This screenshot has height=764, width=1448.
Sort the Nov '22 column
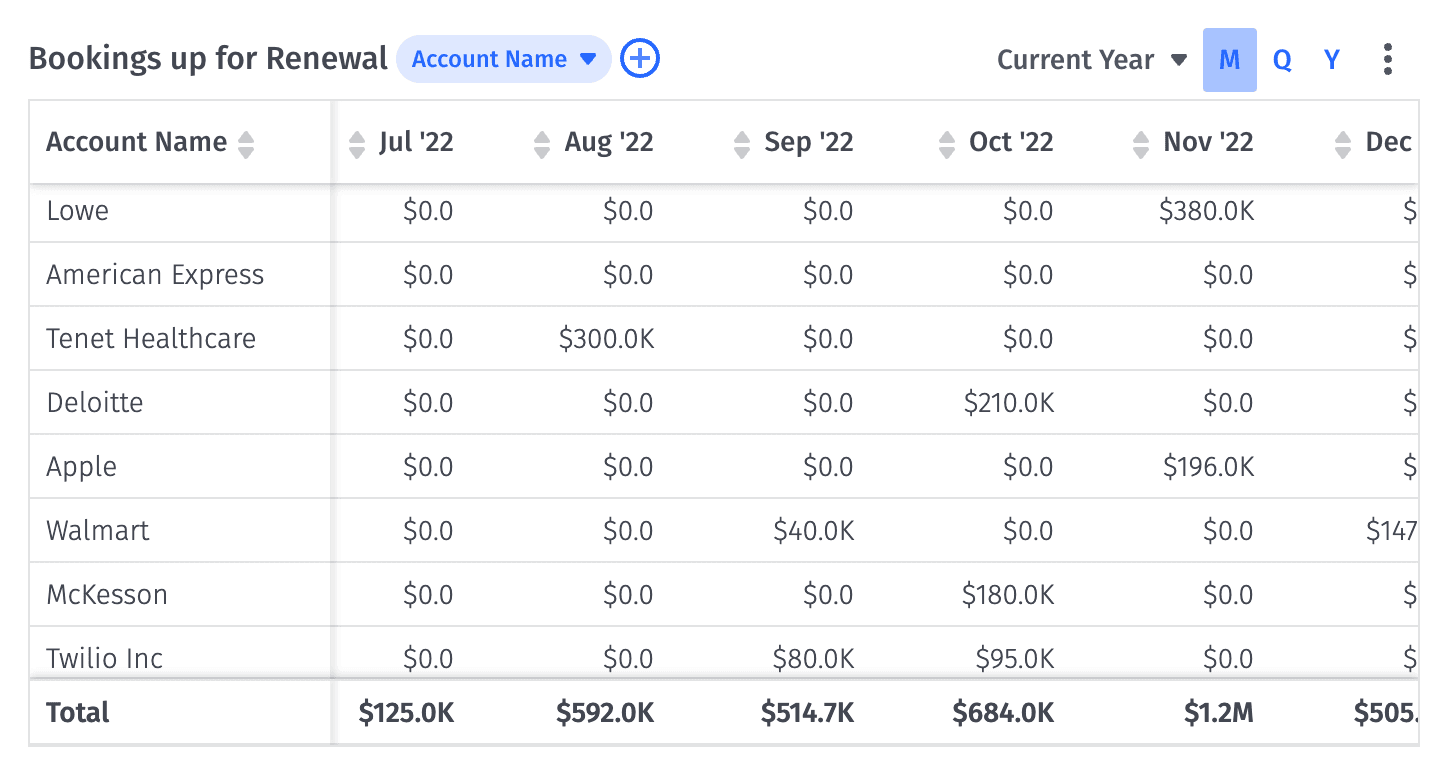[1139, 143]
